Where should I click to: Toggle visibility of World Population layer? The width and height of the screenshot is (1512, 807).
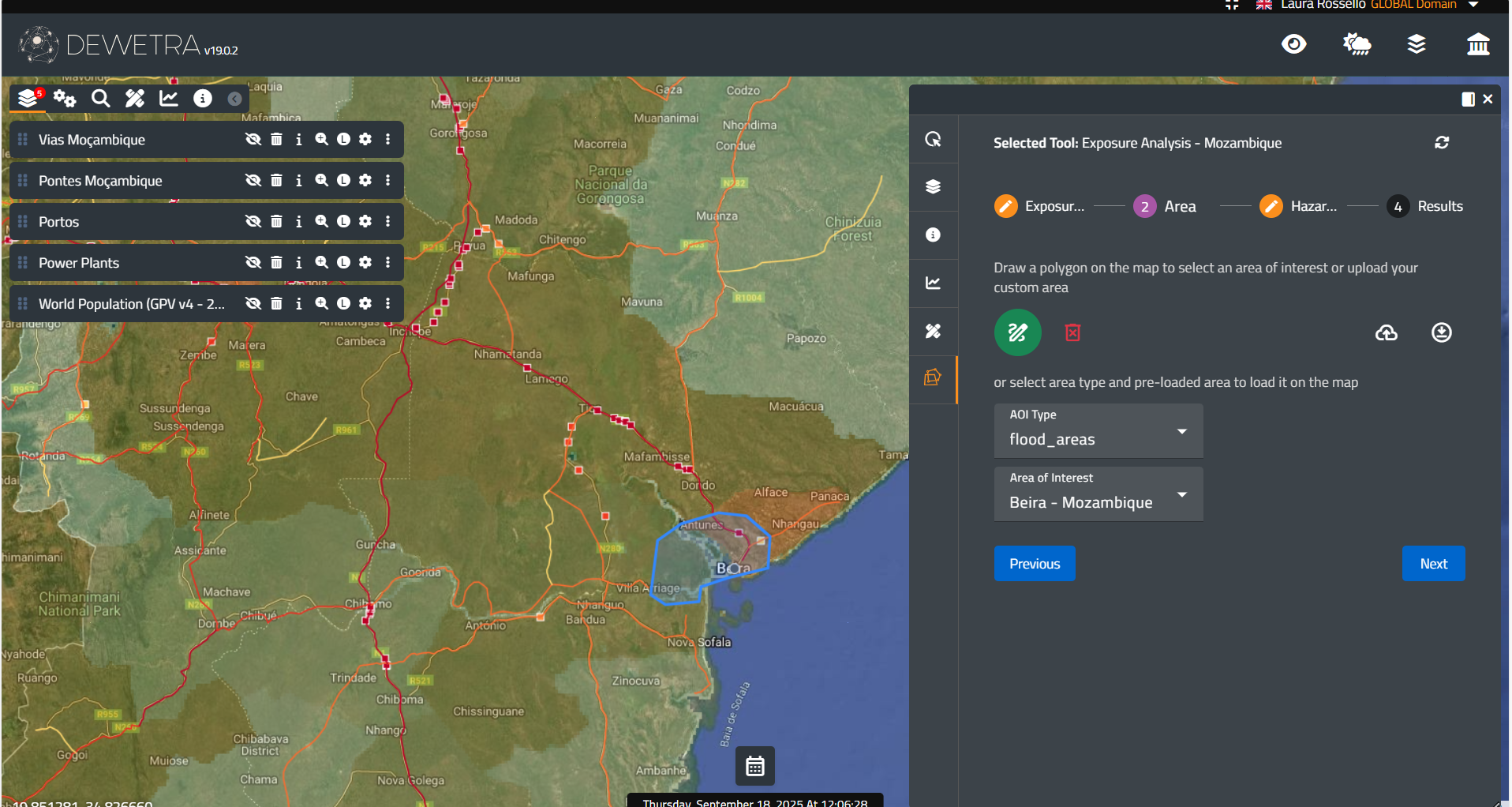253,304
